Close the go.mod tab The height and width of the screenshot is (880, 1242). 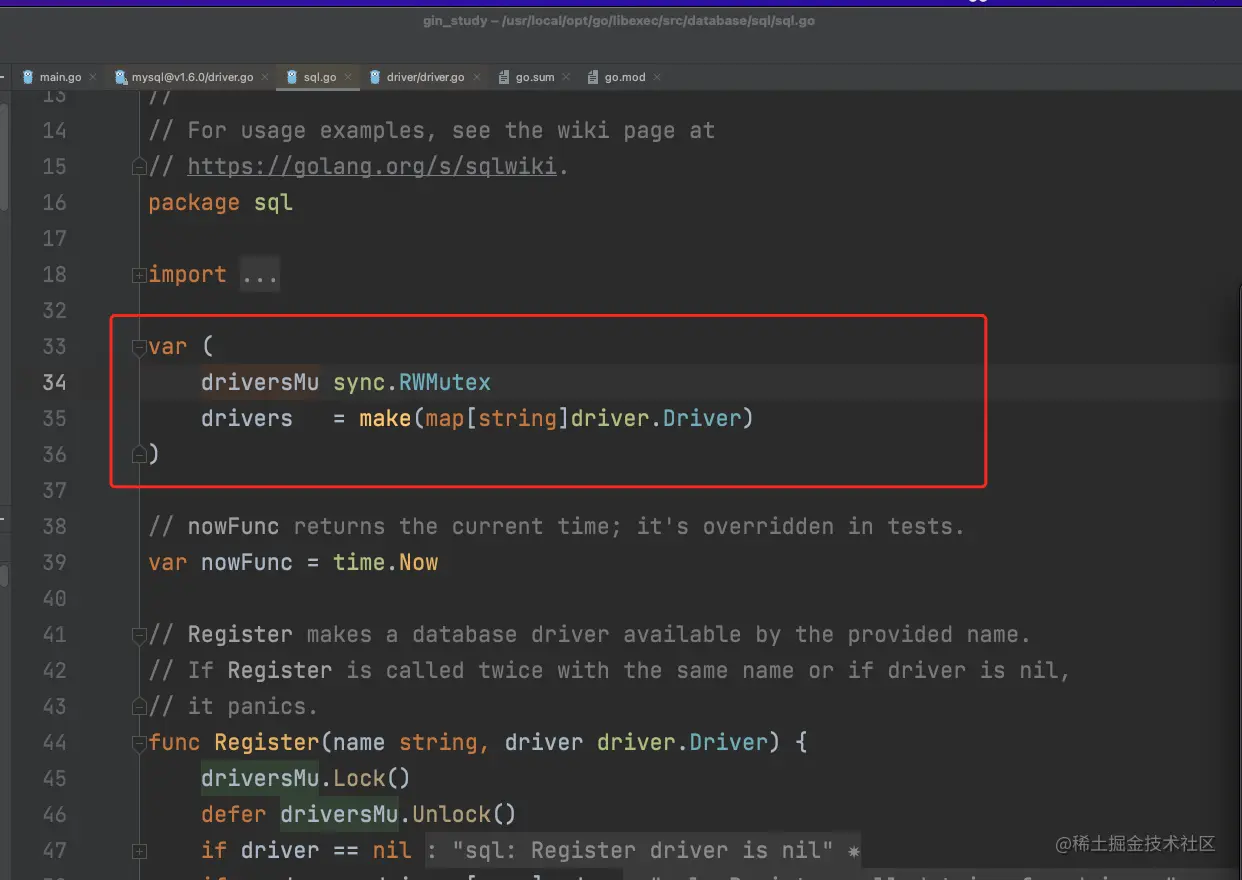point(656,77)
